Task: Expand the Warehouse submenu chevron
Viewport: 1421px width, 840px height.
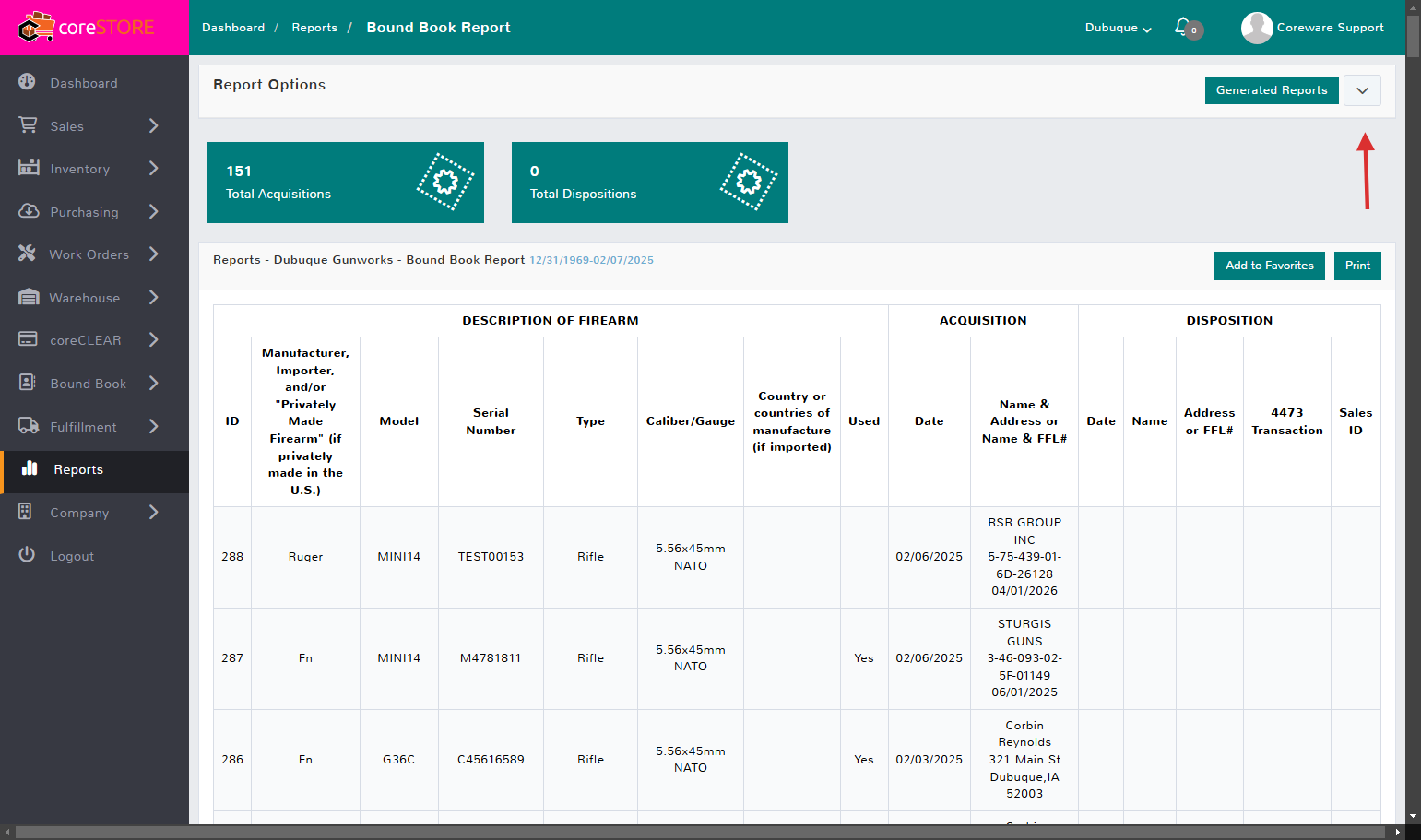Action: [x=154, y=297]
